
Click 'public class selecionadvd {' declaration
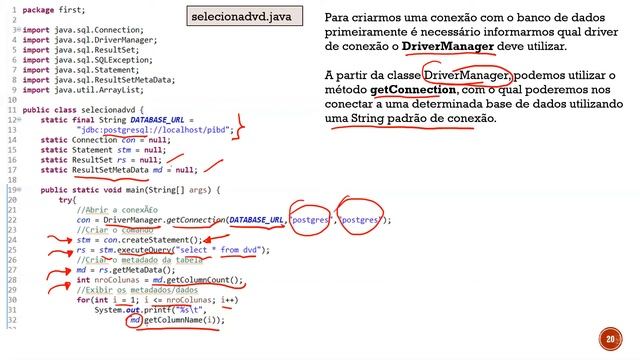click(83, 110)
